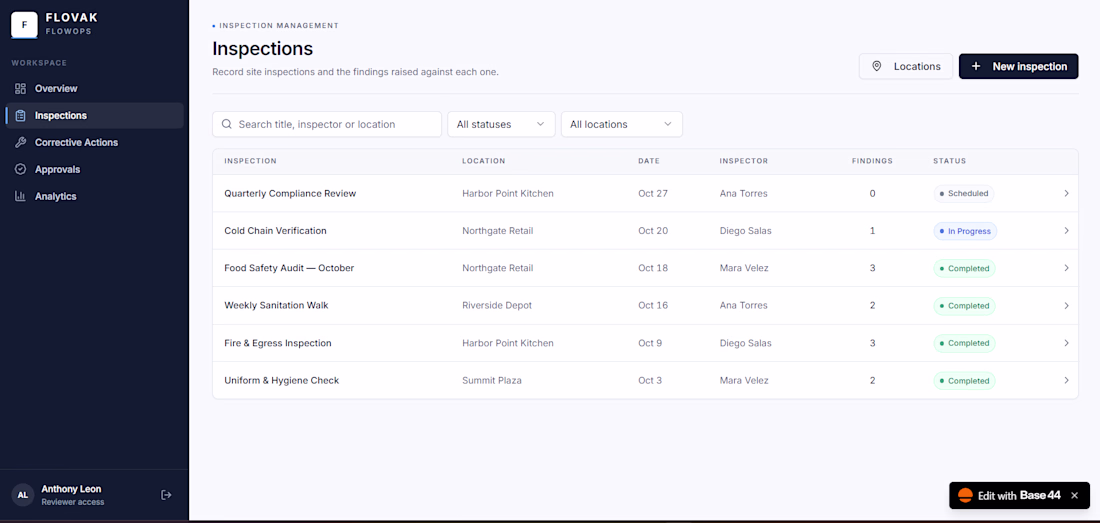Open Analytics in the sidebar
Image resolution: width=1100 pixels, height=523 pixels.
tap(95, 196)
